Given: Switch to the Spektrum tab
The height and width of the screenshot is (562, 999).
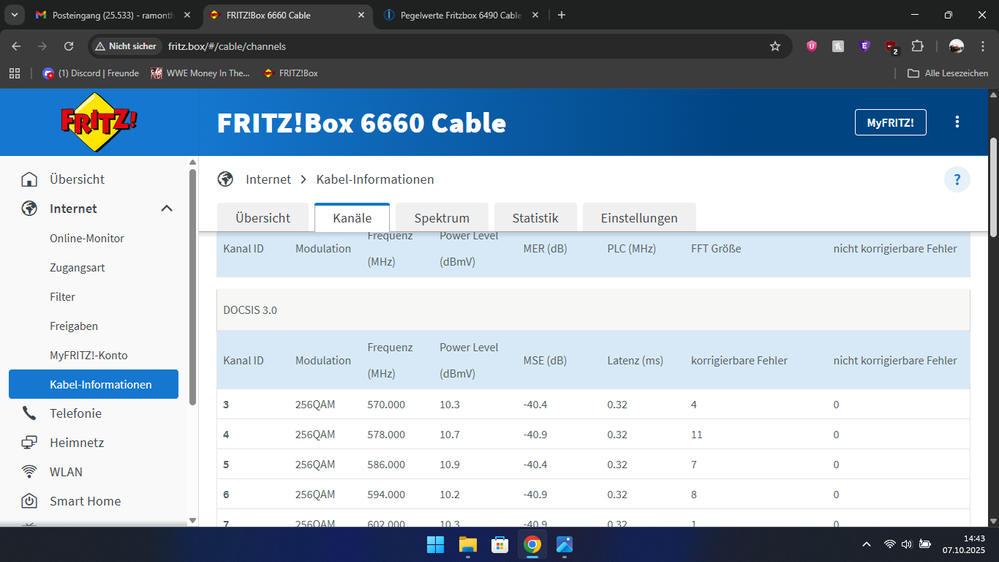Looking at the screenshot, I should pyautogui.click(x=442, y=218).
